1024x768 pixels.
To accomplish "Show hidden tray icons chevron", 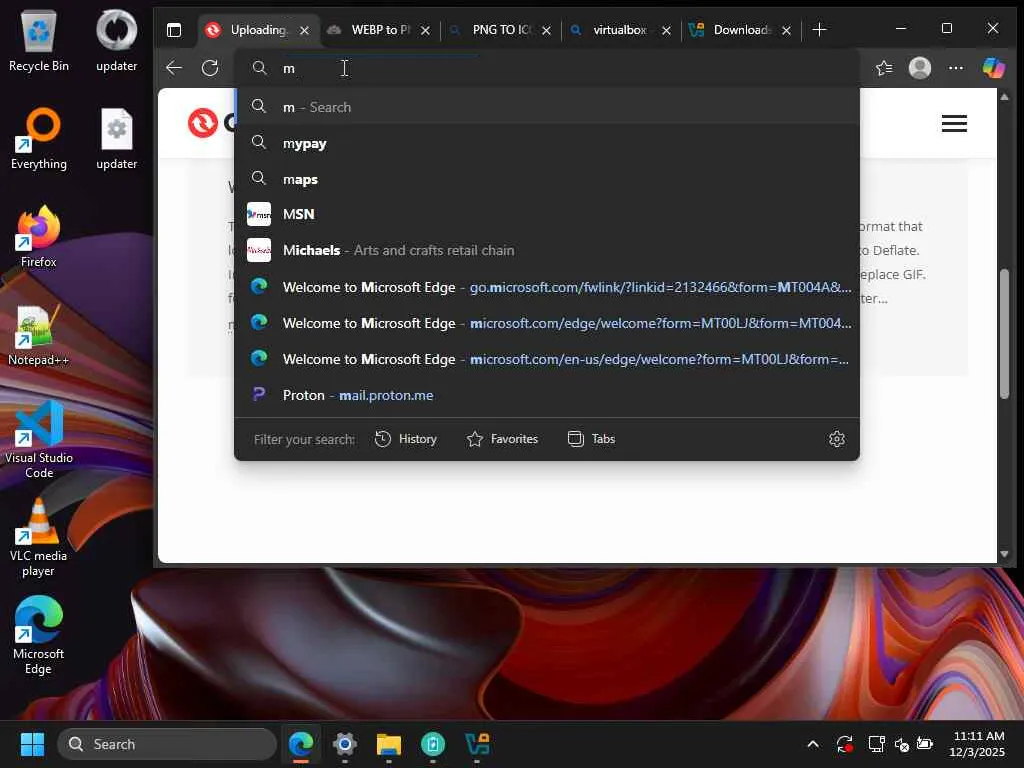I will (813, 744).
